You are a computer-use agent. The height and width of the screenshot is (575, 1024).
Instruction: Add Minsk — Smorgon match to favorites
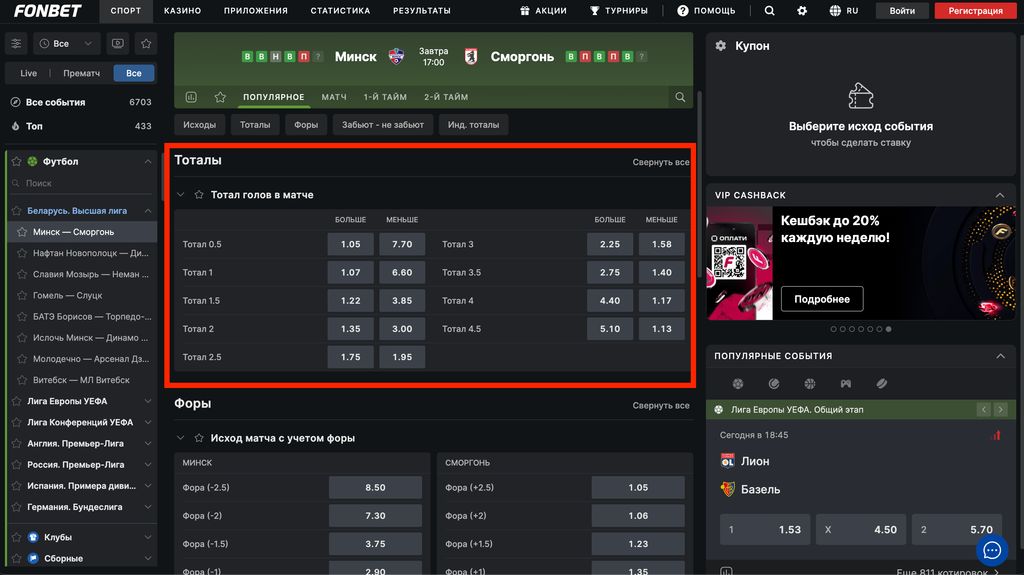(x=219, y=97)
